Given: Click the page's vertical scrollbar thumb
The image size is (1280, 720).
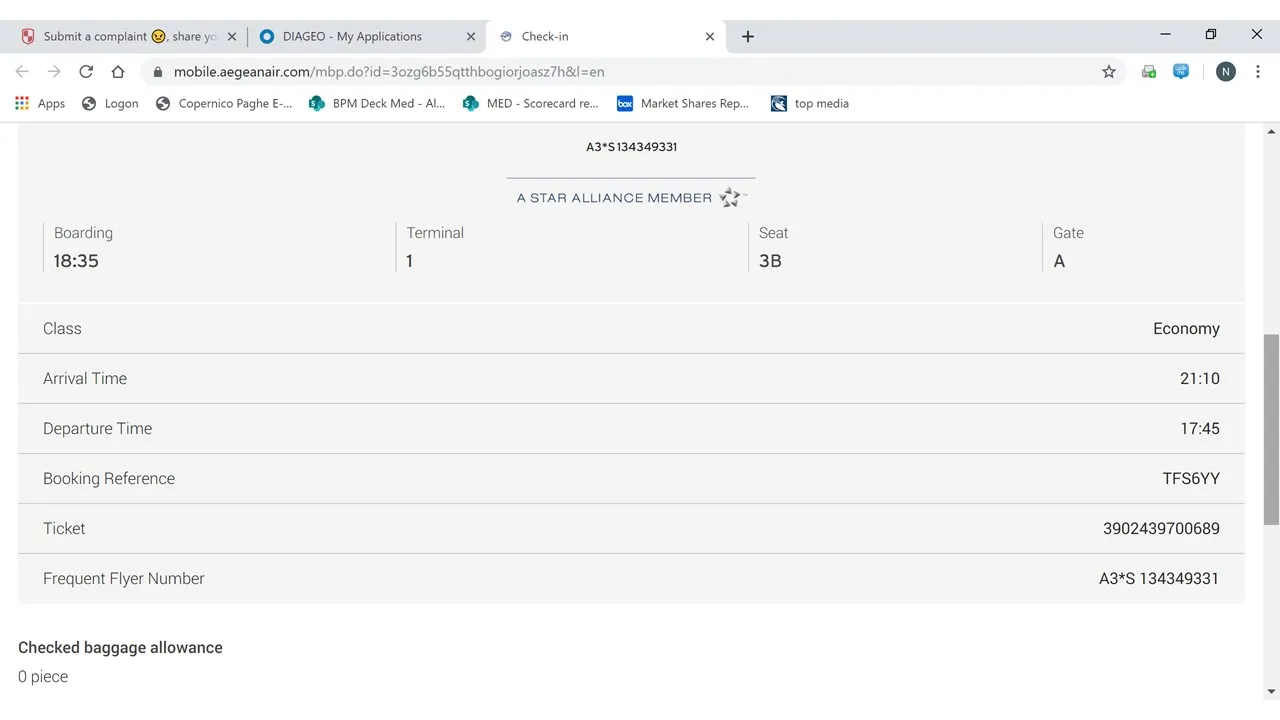Looking at the screenshot, I should pos(1271,430).
